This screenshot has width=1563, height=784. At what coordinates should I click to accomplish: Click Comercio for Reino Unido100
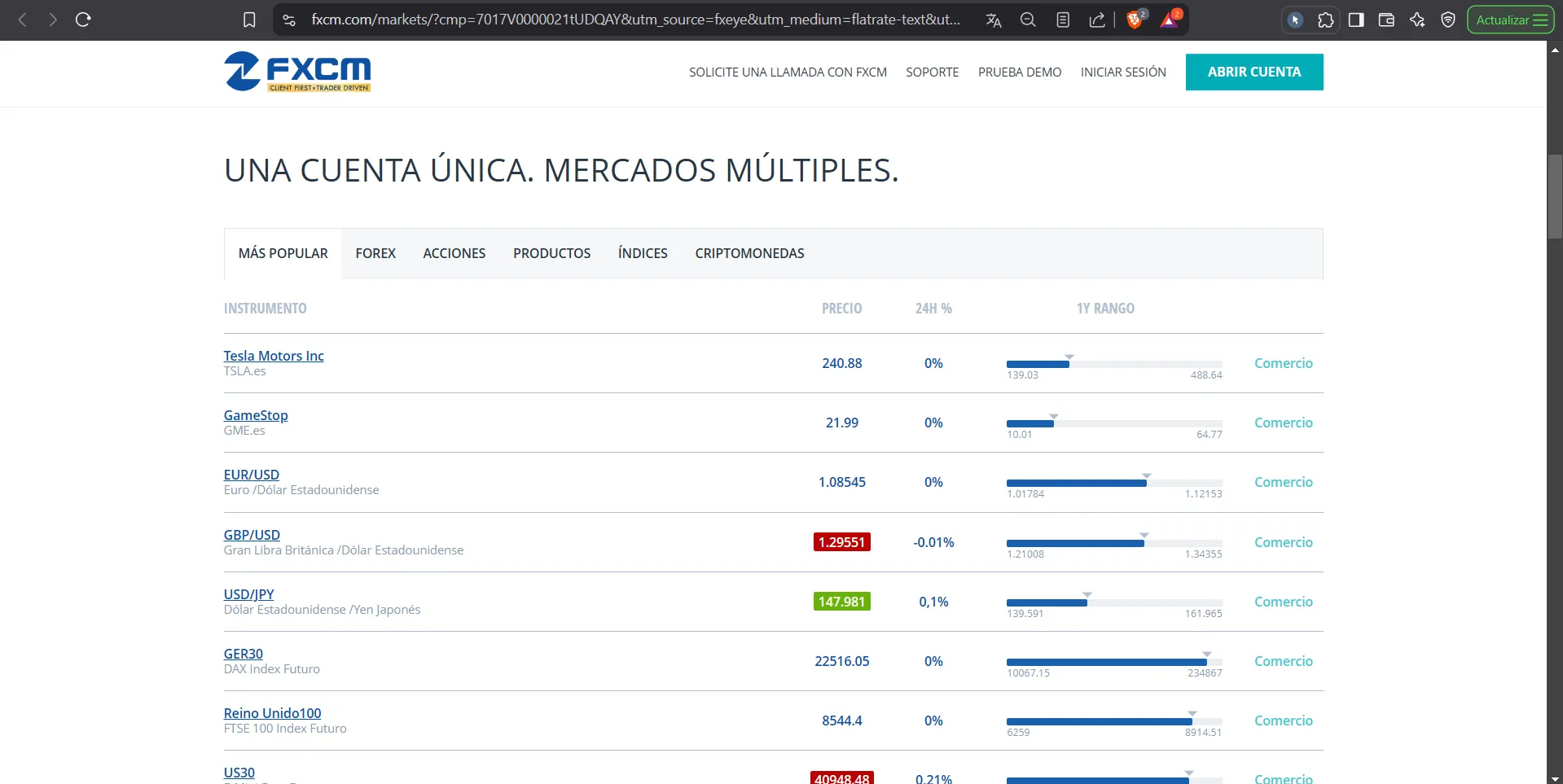click(1284, 720)
